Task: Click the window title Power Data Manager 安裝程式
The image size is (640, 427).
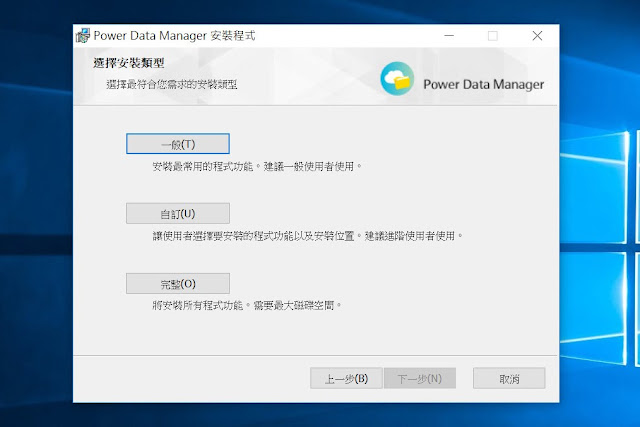Action: click(x=174, y=36)
